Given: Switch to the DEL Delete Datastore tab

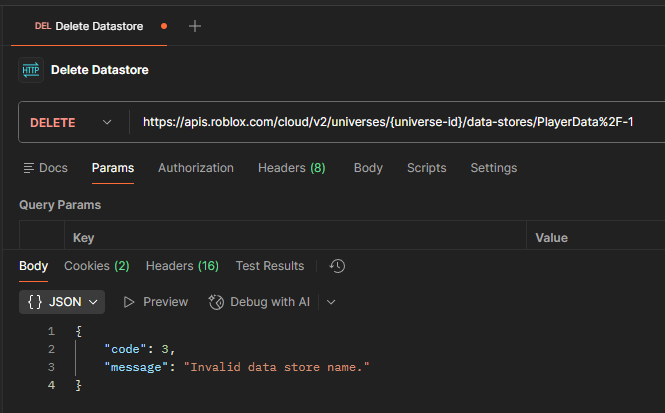Looking at the screenshot, I should (89, 26).
